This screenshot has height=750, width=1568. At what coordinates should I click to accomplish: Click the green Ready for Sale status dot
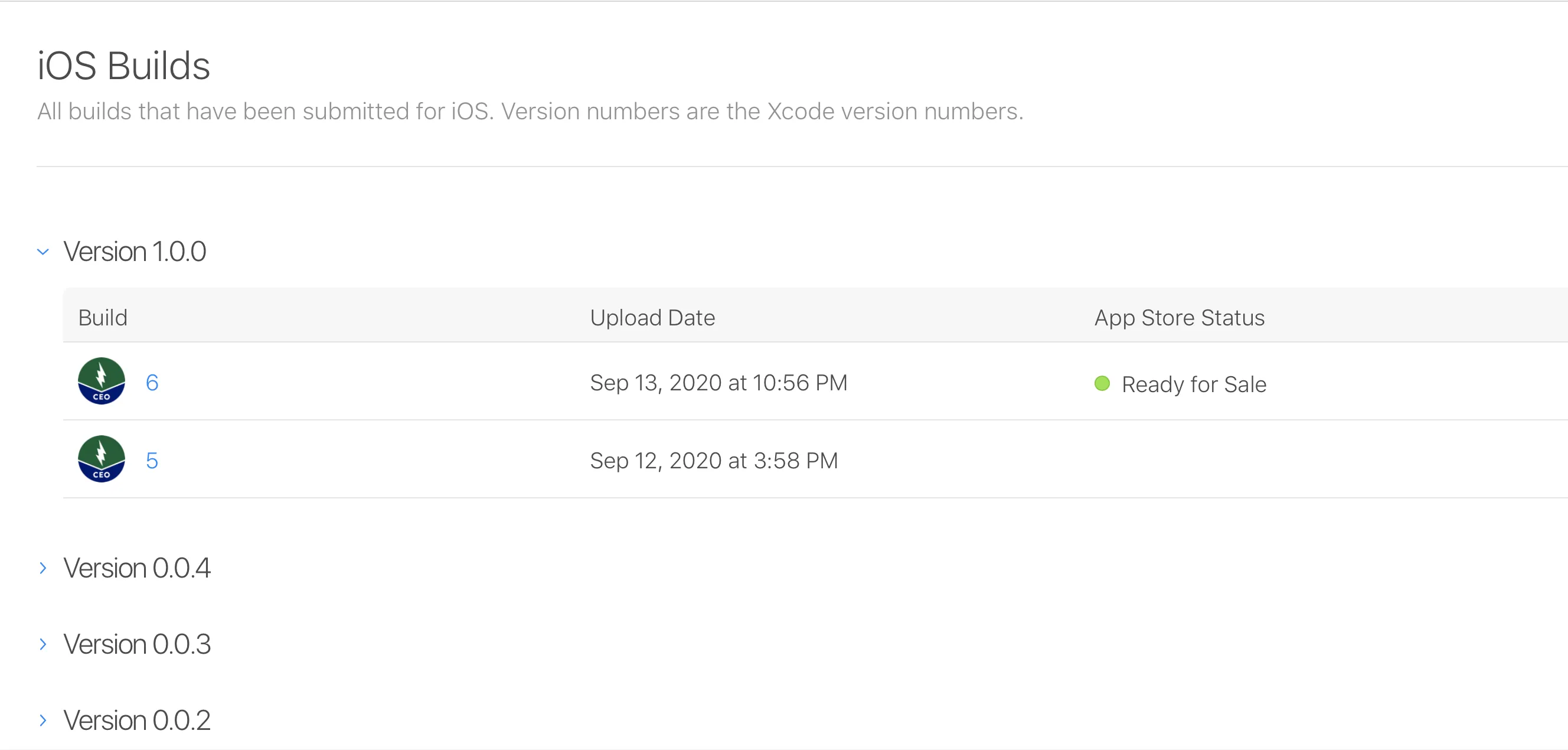point(1102,383)
